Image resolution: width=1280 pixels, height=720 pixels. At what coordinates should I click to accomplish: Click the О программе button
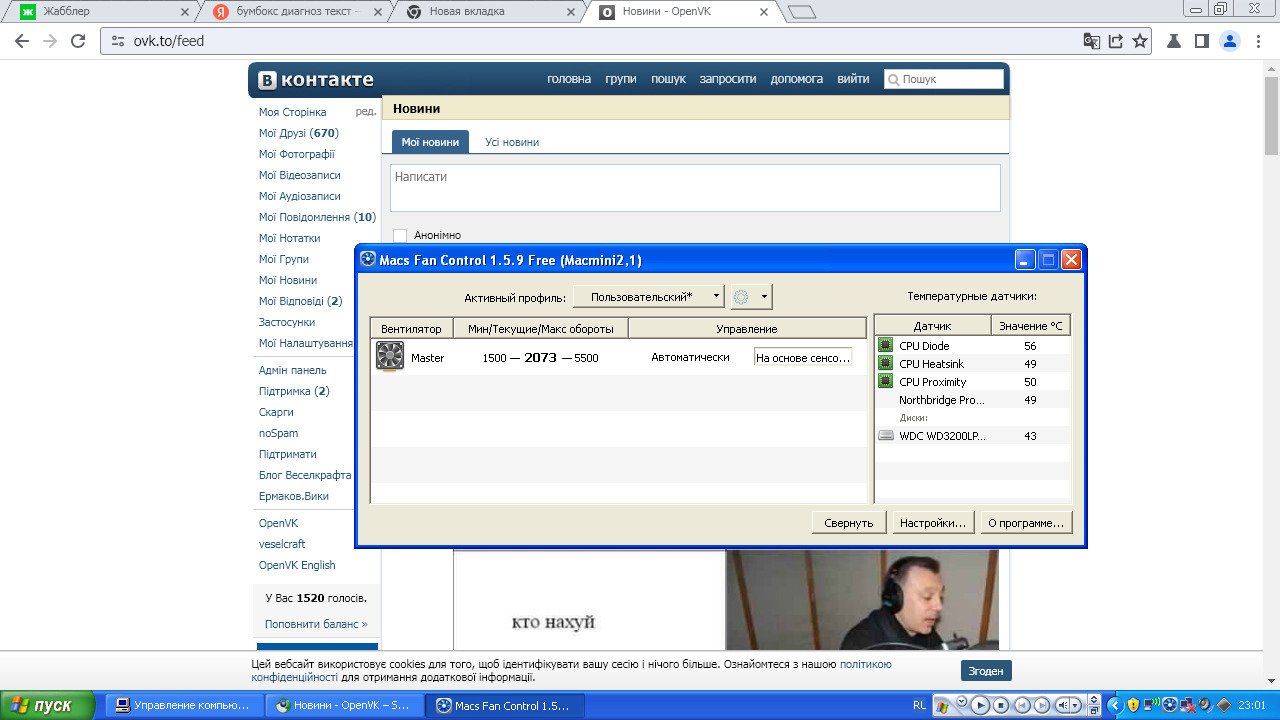(1026, 522)
